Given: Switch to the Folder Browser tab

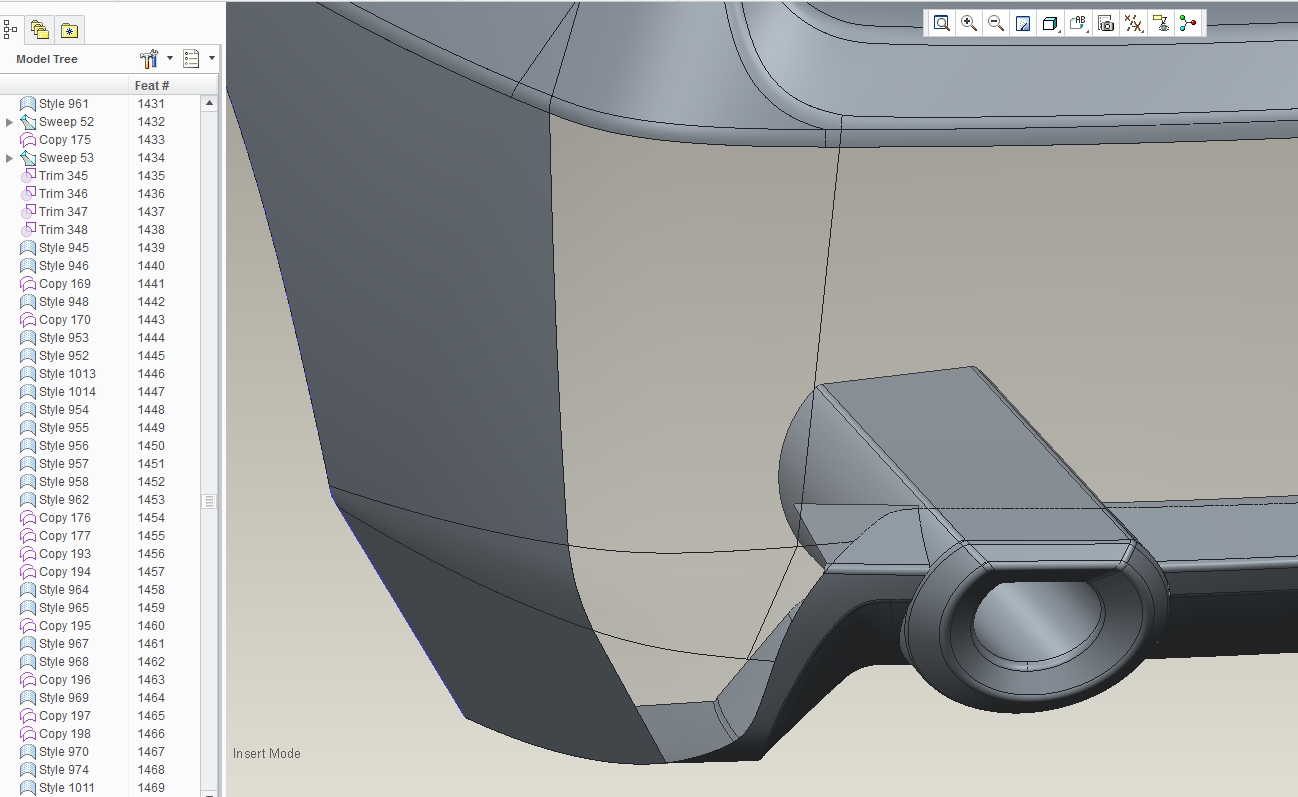Looking at the screenshot, I should coord(39,30).
